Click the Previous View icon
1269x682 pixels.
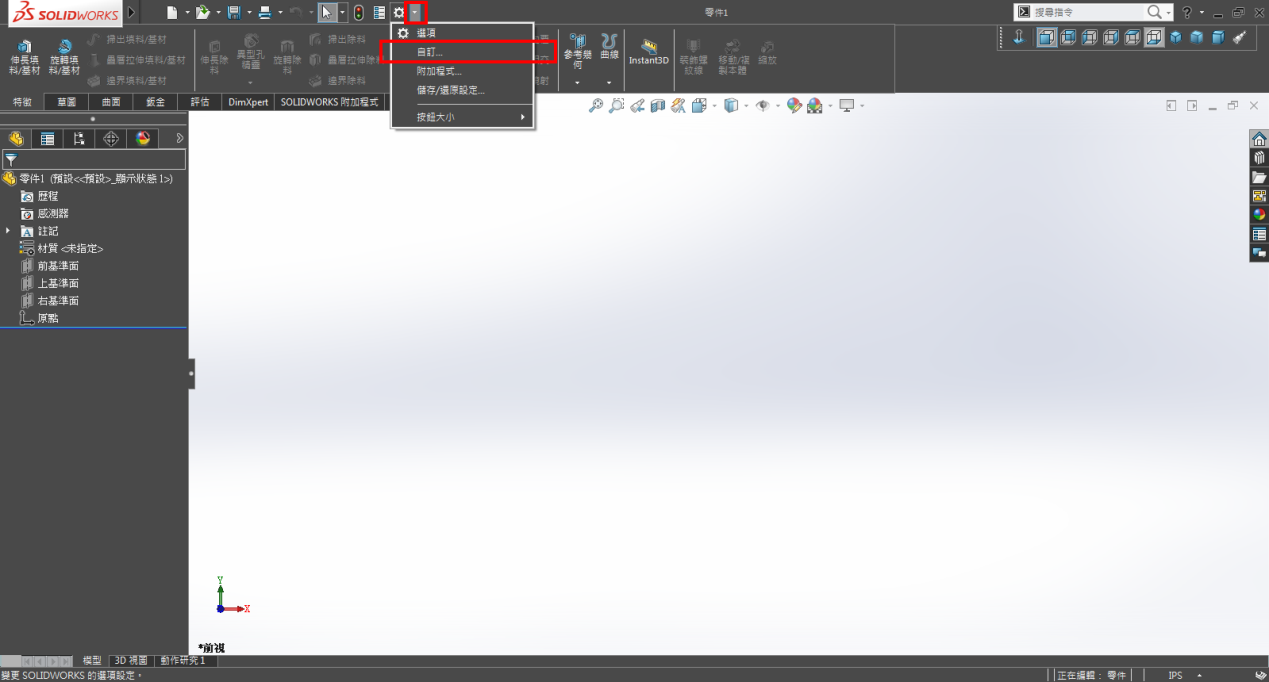pos(637,105)
